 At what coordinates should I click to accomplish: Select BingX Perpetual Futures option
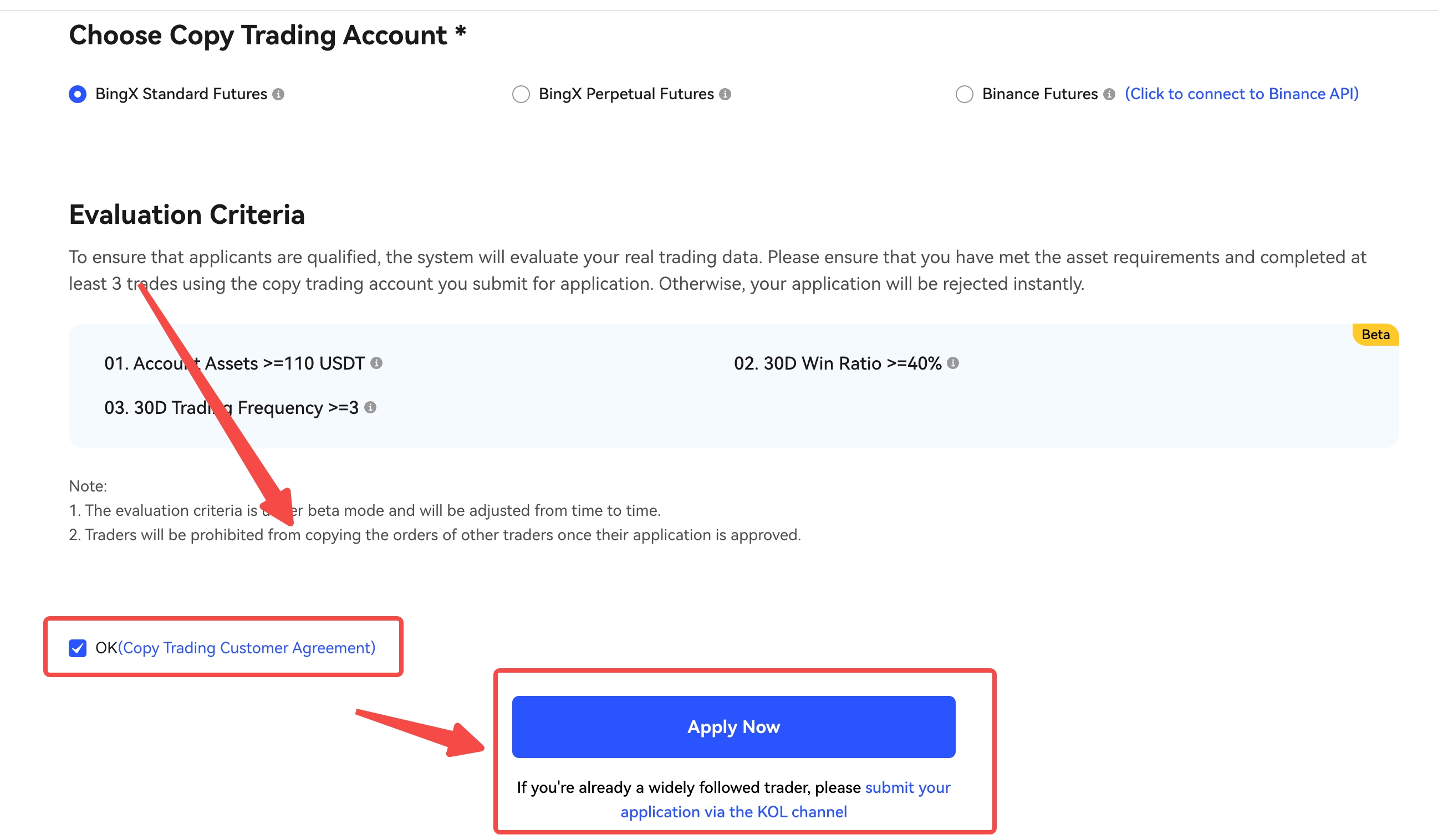520,93
